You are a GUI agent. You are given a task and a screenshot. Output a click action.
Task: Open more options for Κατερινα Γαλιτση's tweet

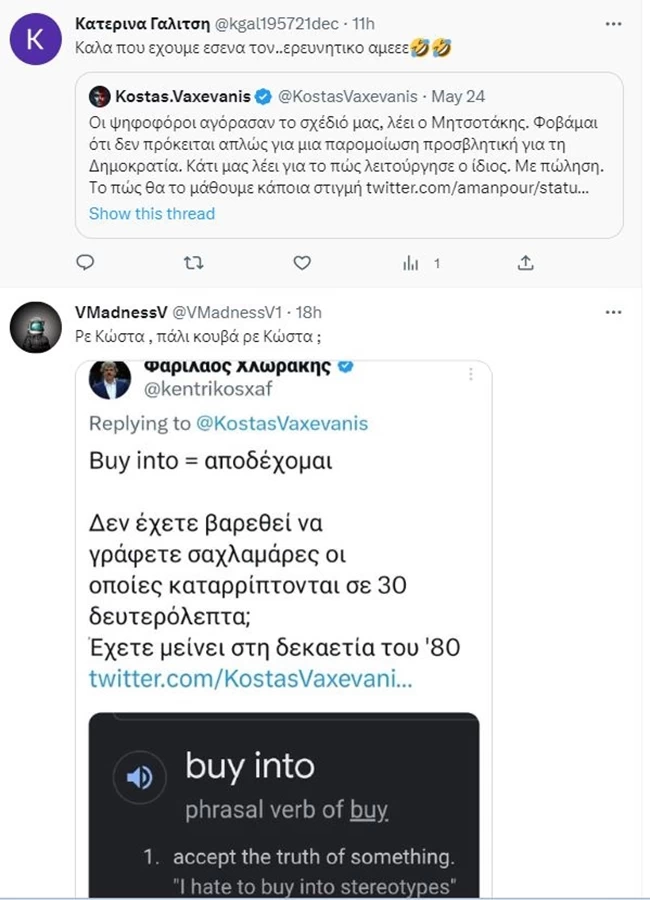pyautogui.click(x=613, y=22)
